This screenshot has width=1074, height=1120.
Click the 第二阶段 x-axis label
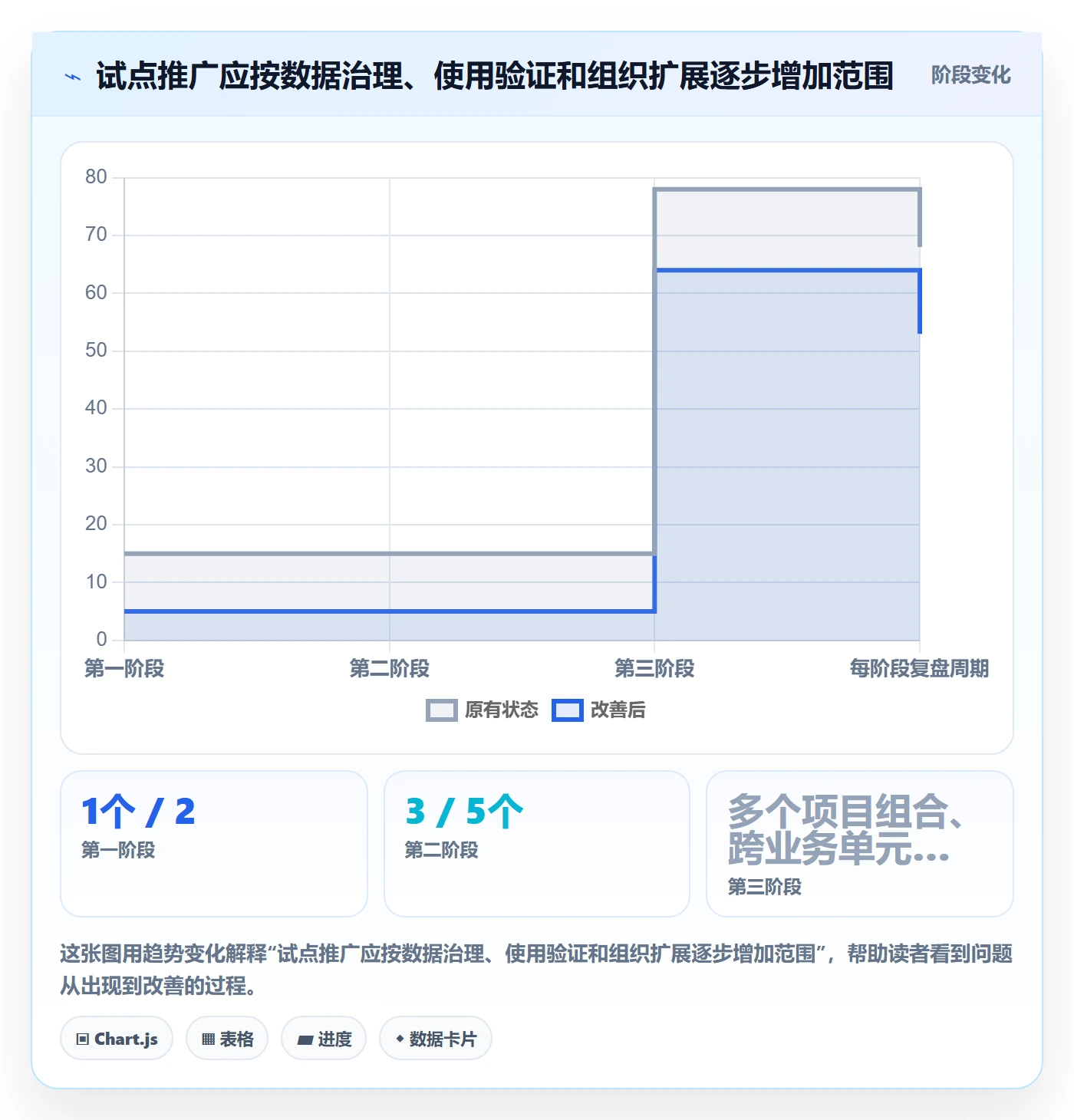pyautogui.click(x=390, y=669)
